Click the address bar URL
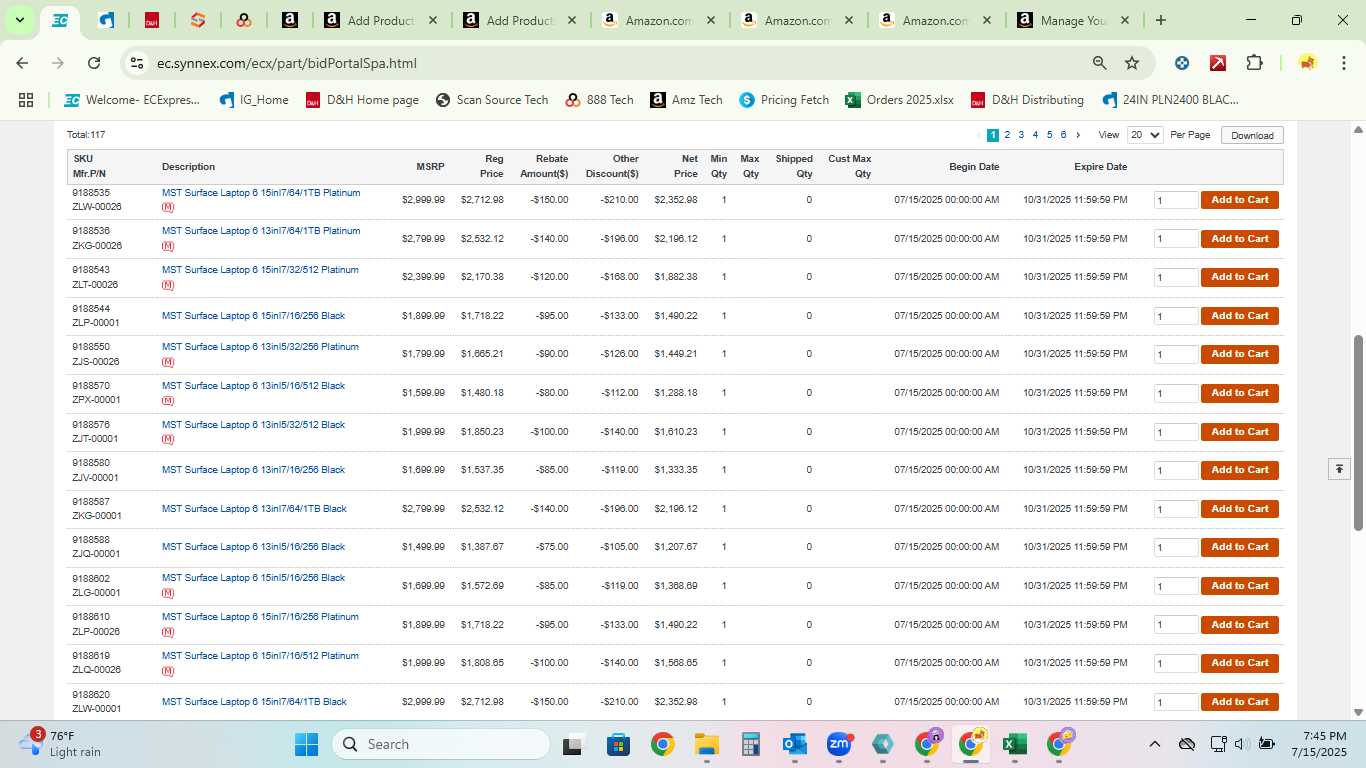Viewport: 1366px width, 768px height. point(286,63)
